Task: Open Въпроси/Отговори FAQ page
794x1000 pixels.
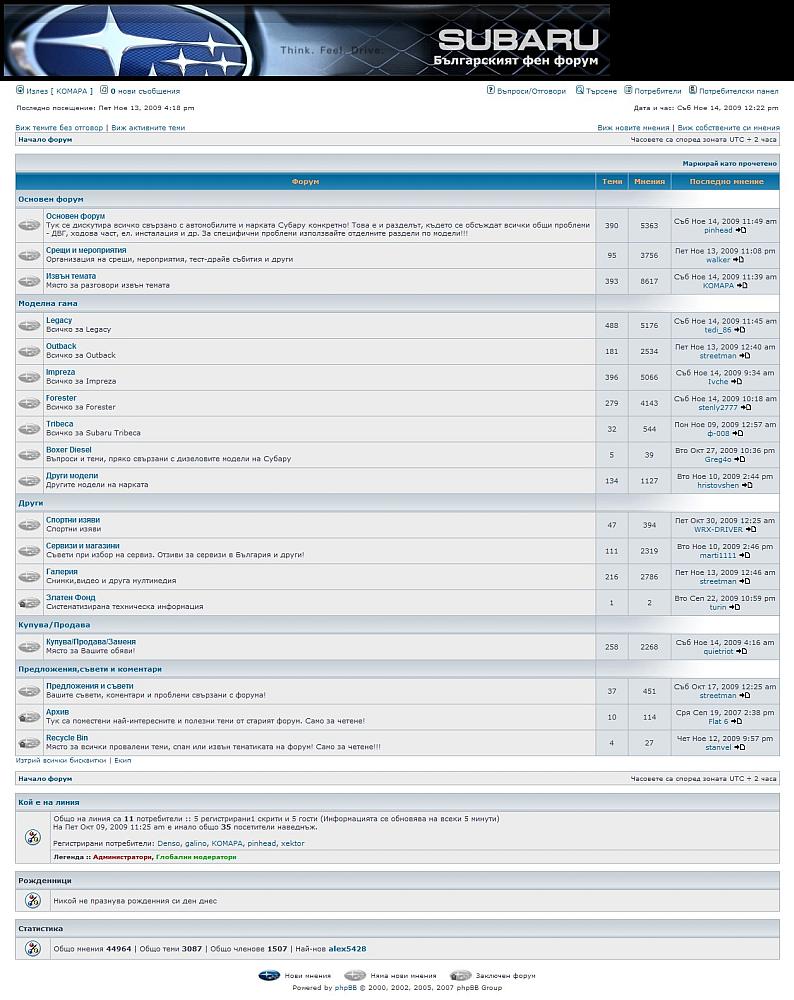Action: click(x=531, y=91)
